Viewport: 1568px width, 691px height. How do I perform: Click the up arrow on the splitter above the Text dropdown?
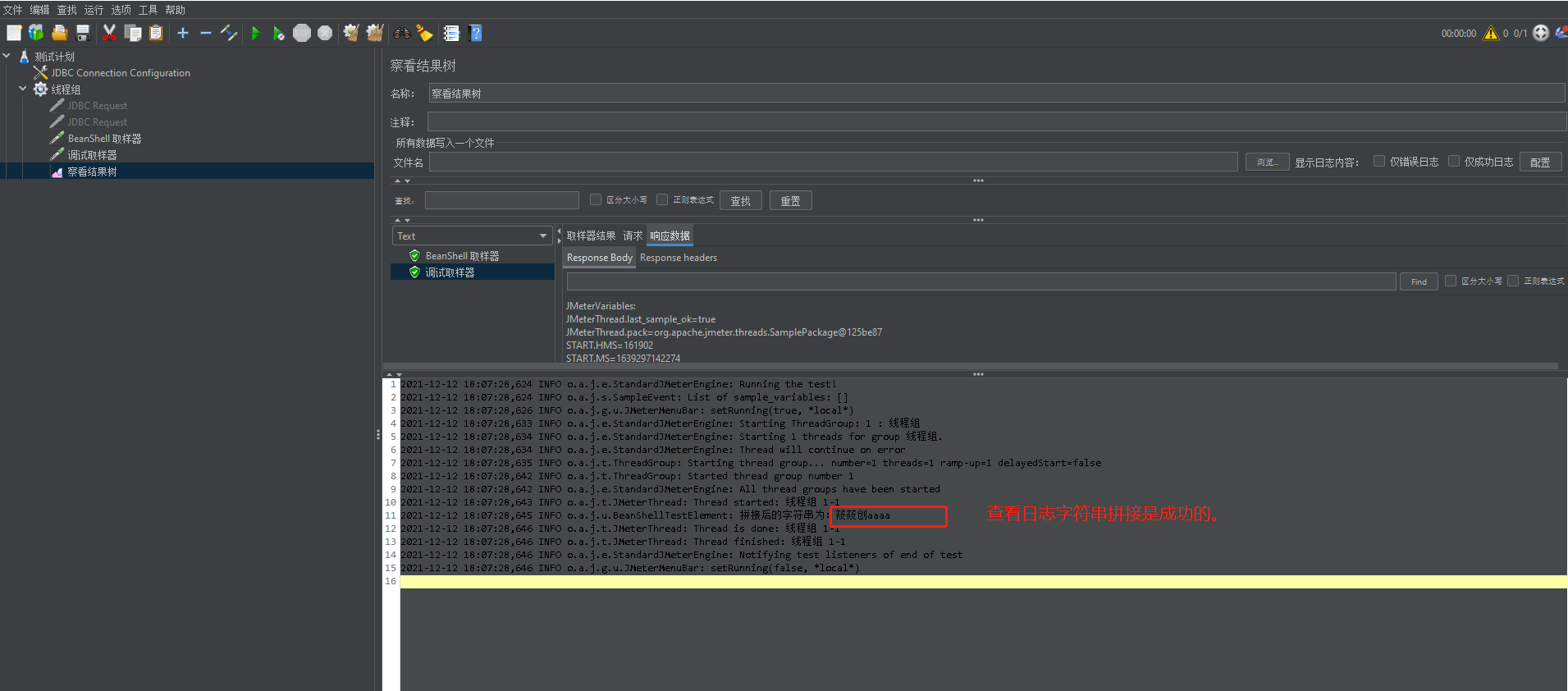[x=398, y=220]
